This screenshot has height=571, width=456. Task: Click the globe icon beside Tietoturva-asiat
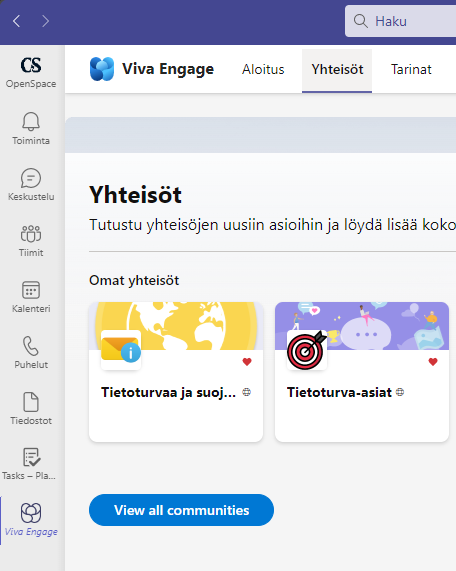tap(400, 392)
